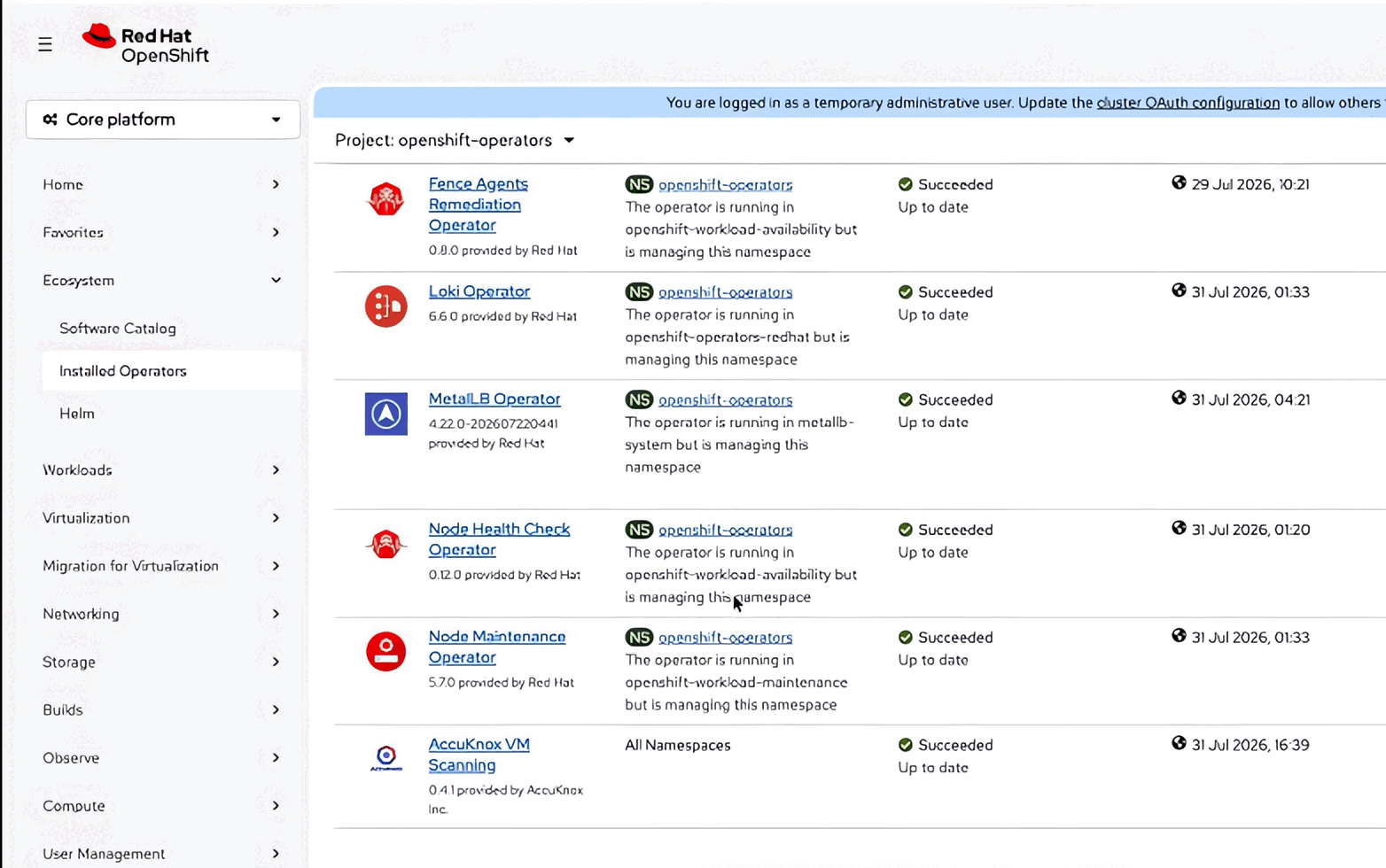Screen dimensions: 1386x868
Task: Click the Succeeded check icon for Fence Agents
Action: coord(906,184)
